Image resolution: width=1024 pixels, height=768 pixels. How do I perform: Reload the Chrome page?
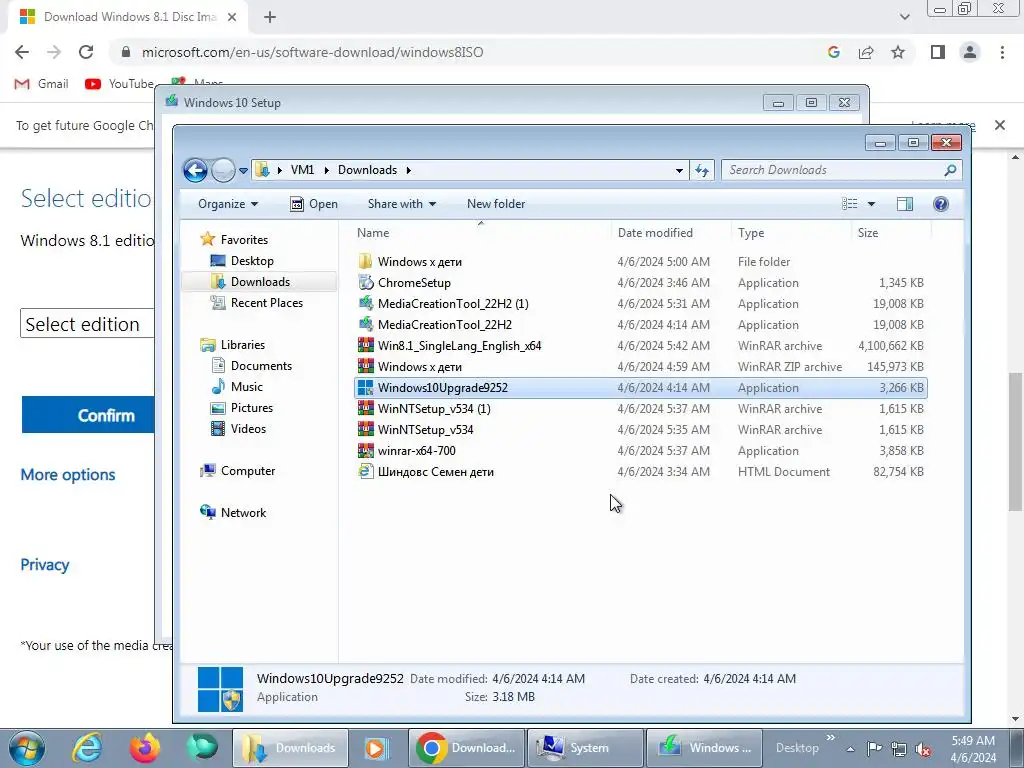pyautogui.click(x=86, y=52)
